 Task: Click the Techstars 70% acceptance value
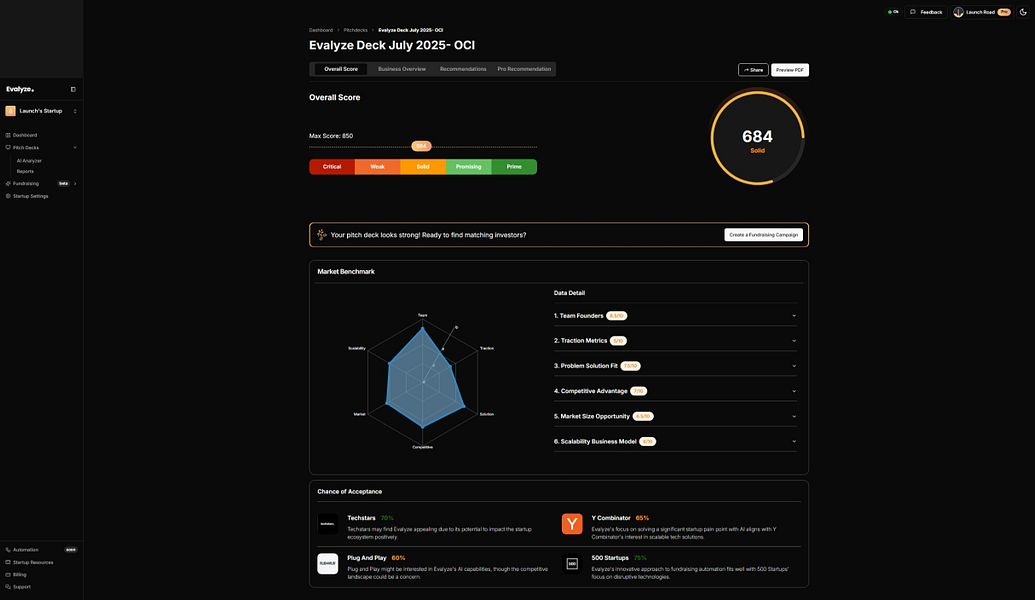click(x=387, y=518)
